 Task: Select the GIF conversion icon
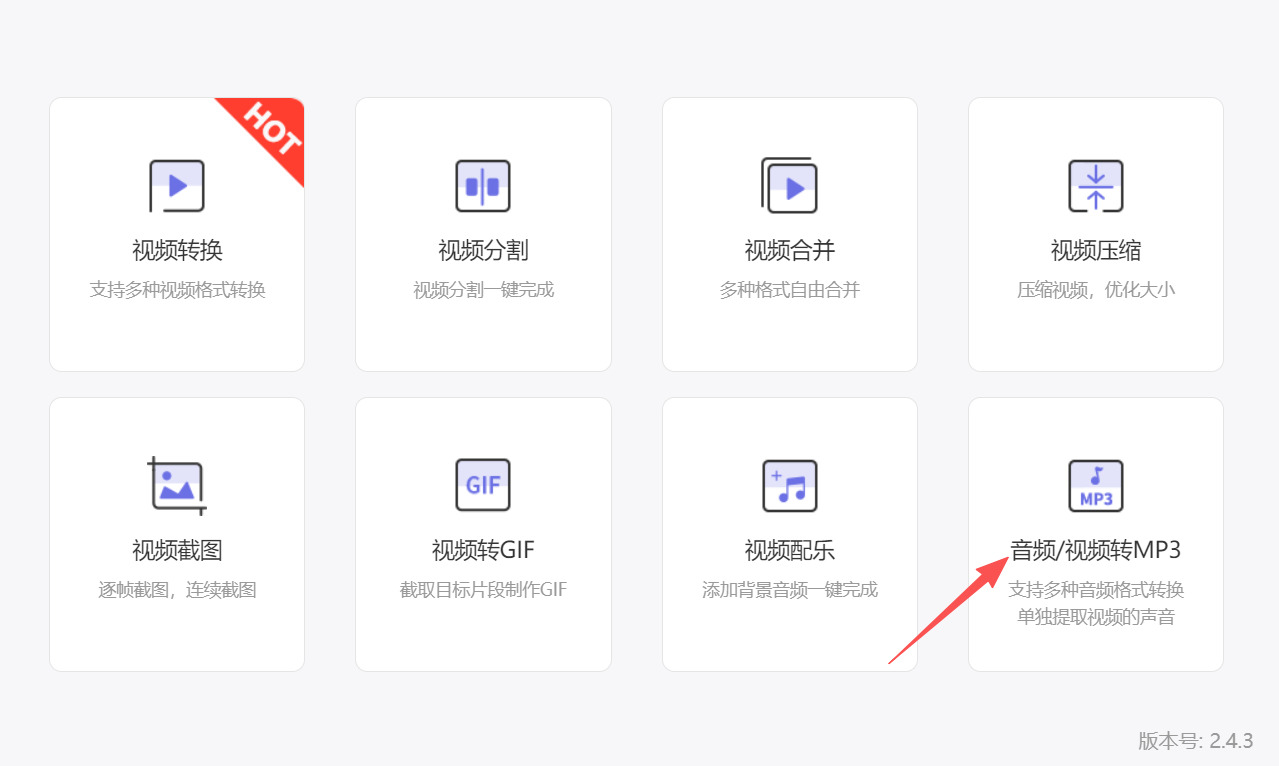[x=483, y=486]
